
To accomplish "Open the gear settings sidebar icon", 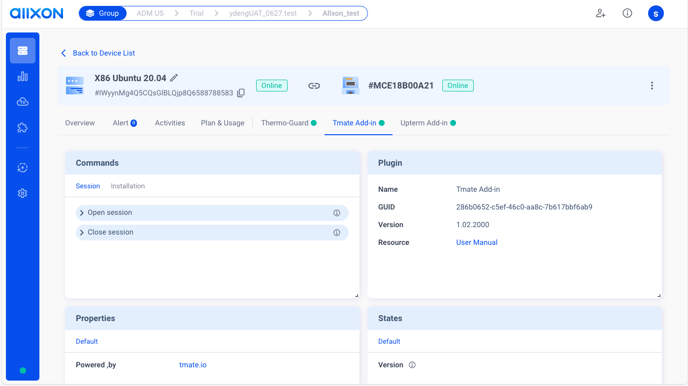I will 22,193.
